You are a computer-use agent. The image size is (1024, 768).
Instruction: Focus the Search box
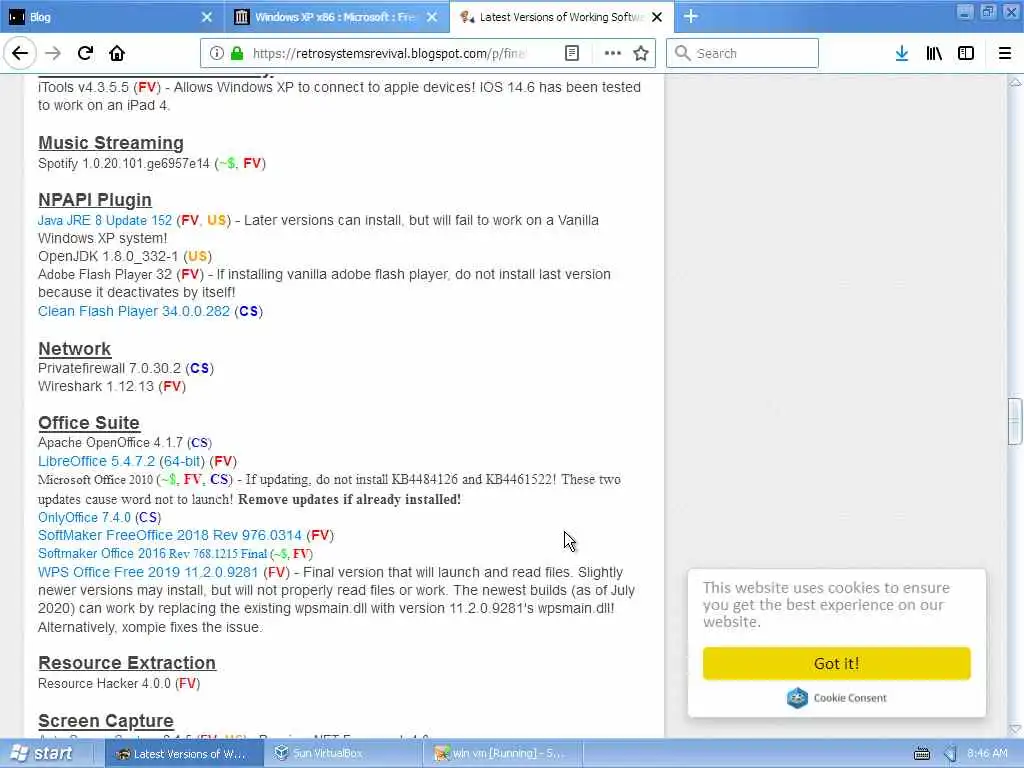pos(742,54)
